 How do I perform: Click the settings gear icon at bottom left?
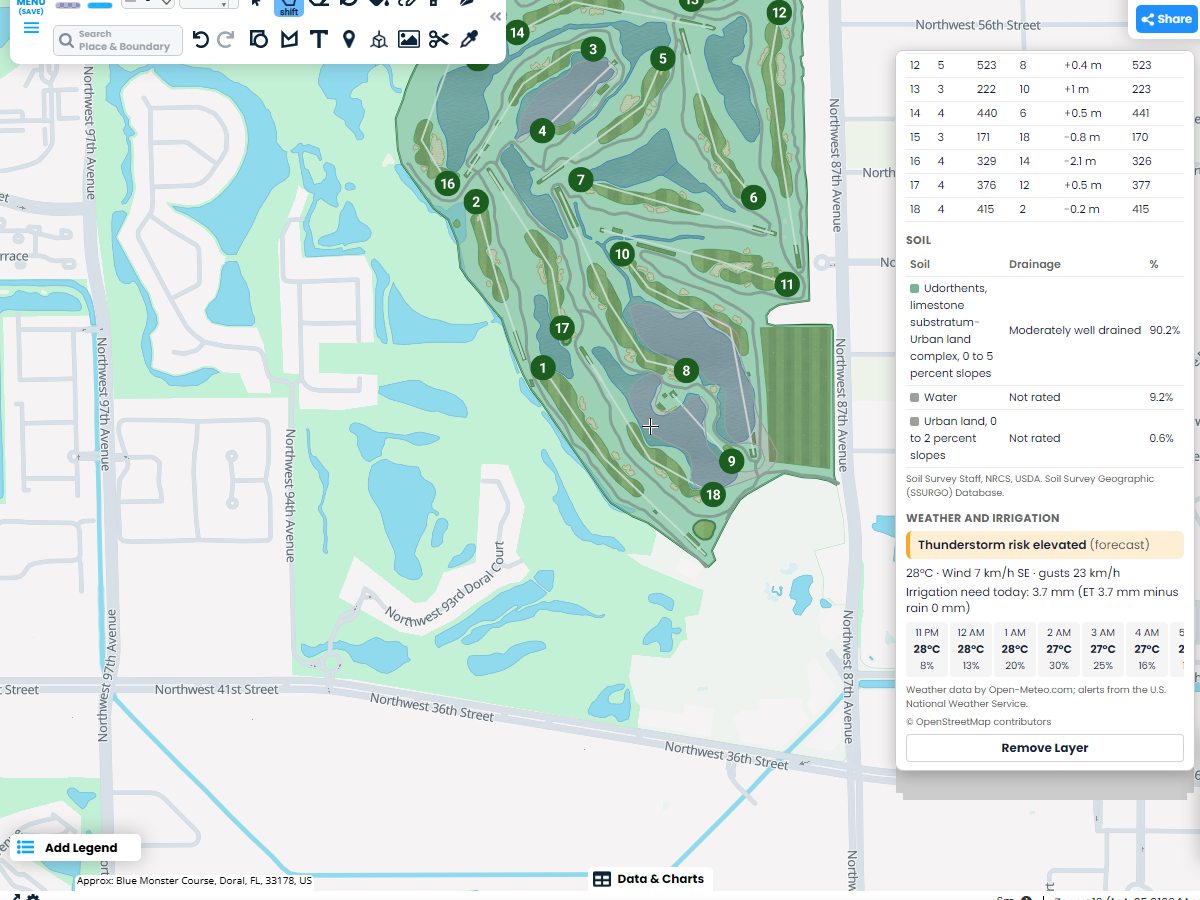click(x=32, y=897)
